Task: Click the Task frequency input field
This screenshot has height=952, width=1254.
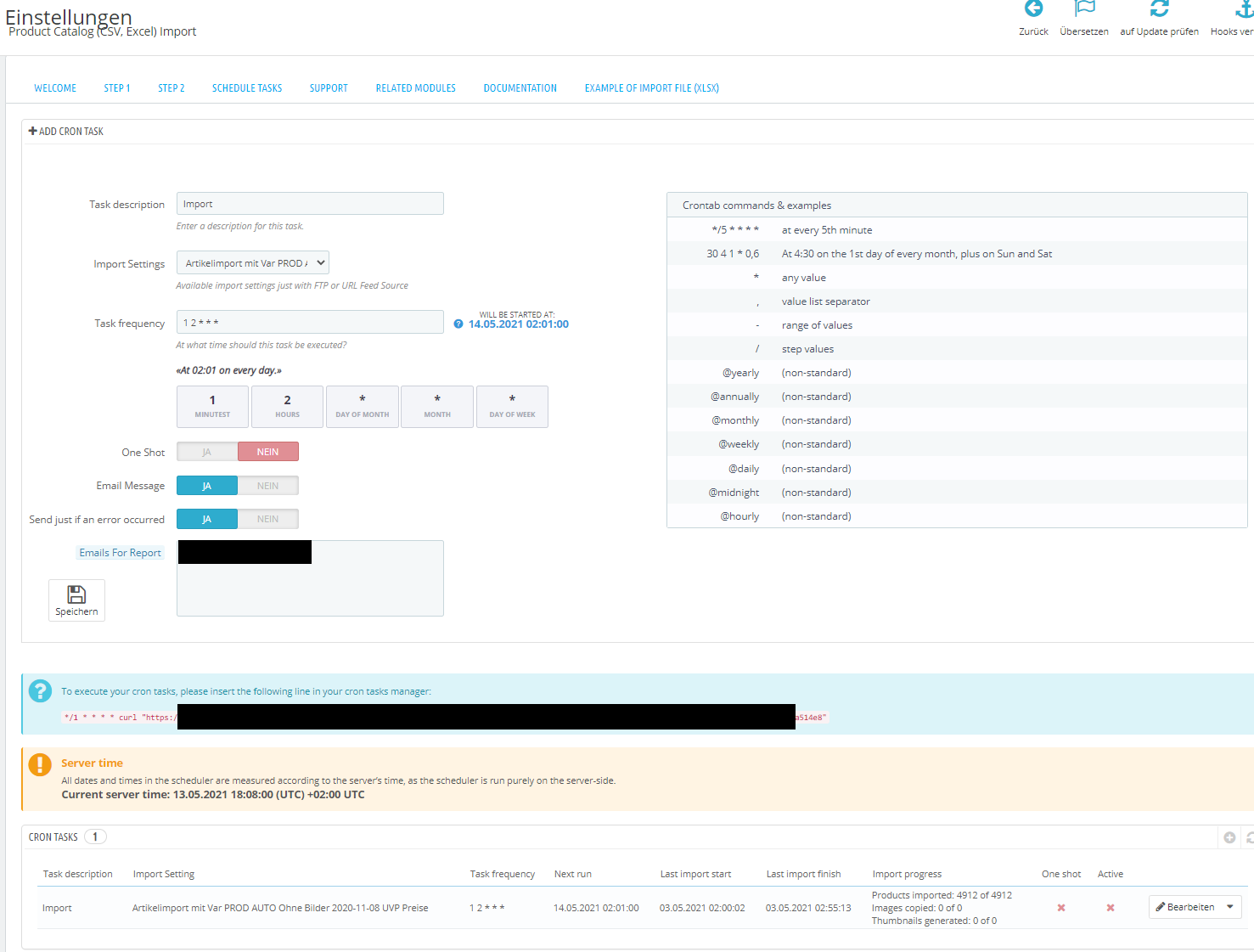Action: 310,323
